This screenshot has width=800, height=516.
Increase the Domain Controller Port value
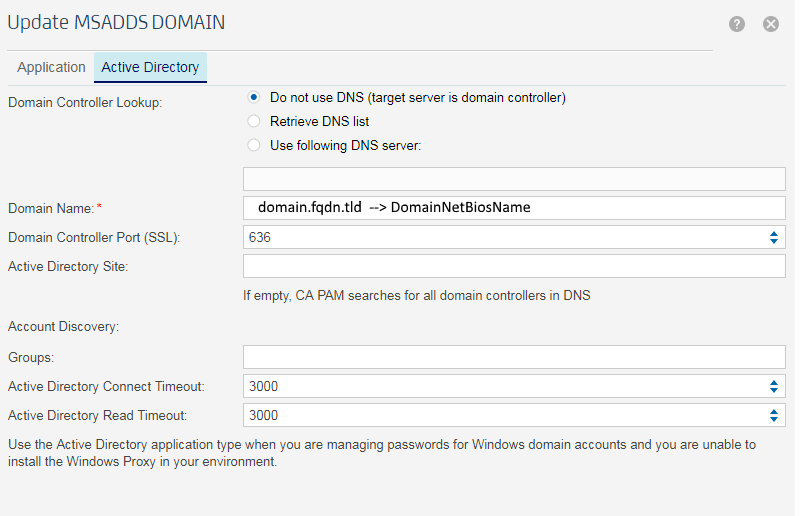[774, 234]
